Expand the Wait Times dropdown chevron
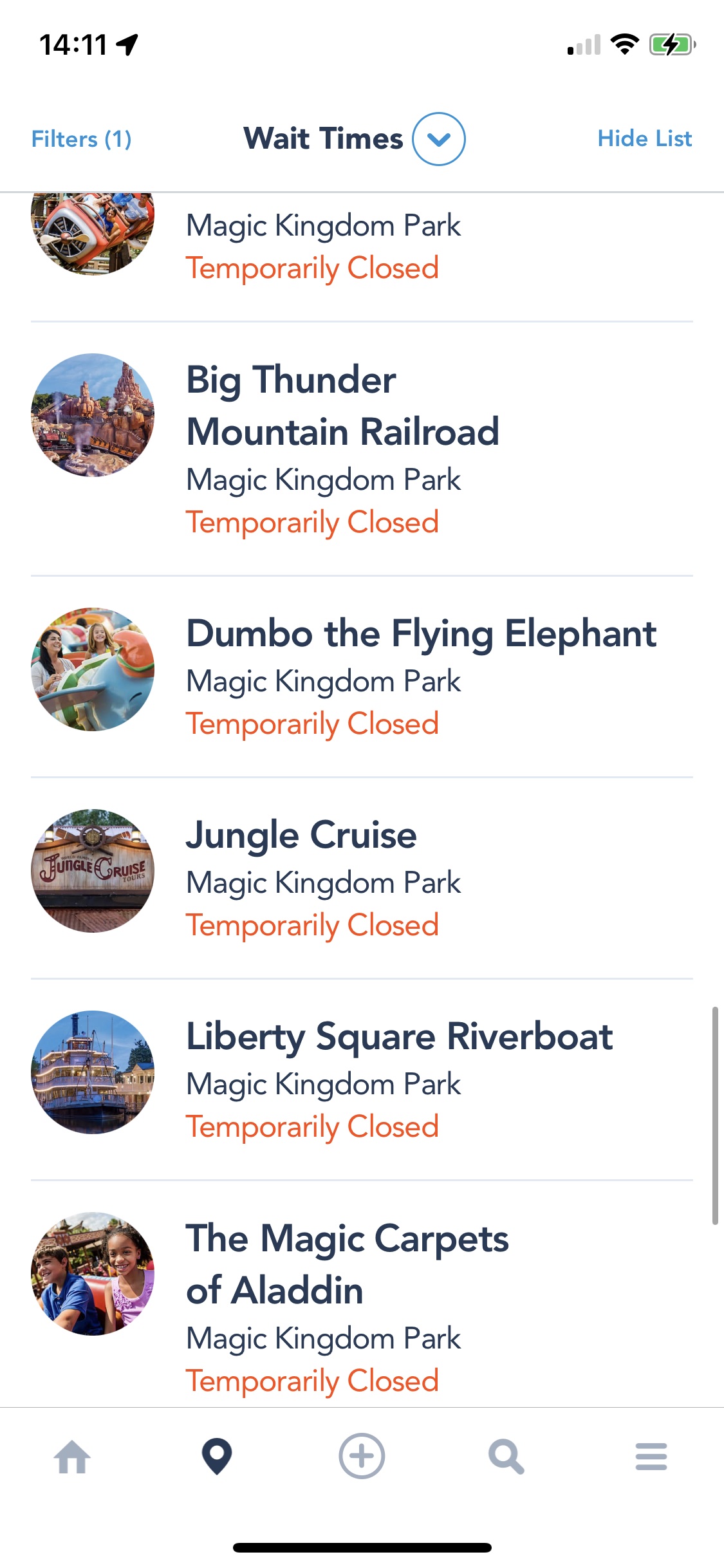The width and height of the screenshot is (724, 1568). pos(439,139)
